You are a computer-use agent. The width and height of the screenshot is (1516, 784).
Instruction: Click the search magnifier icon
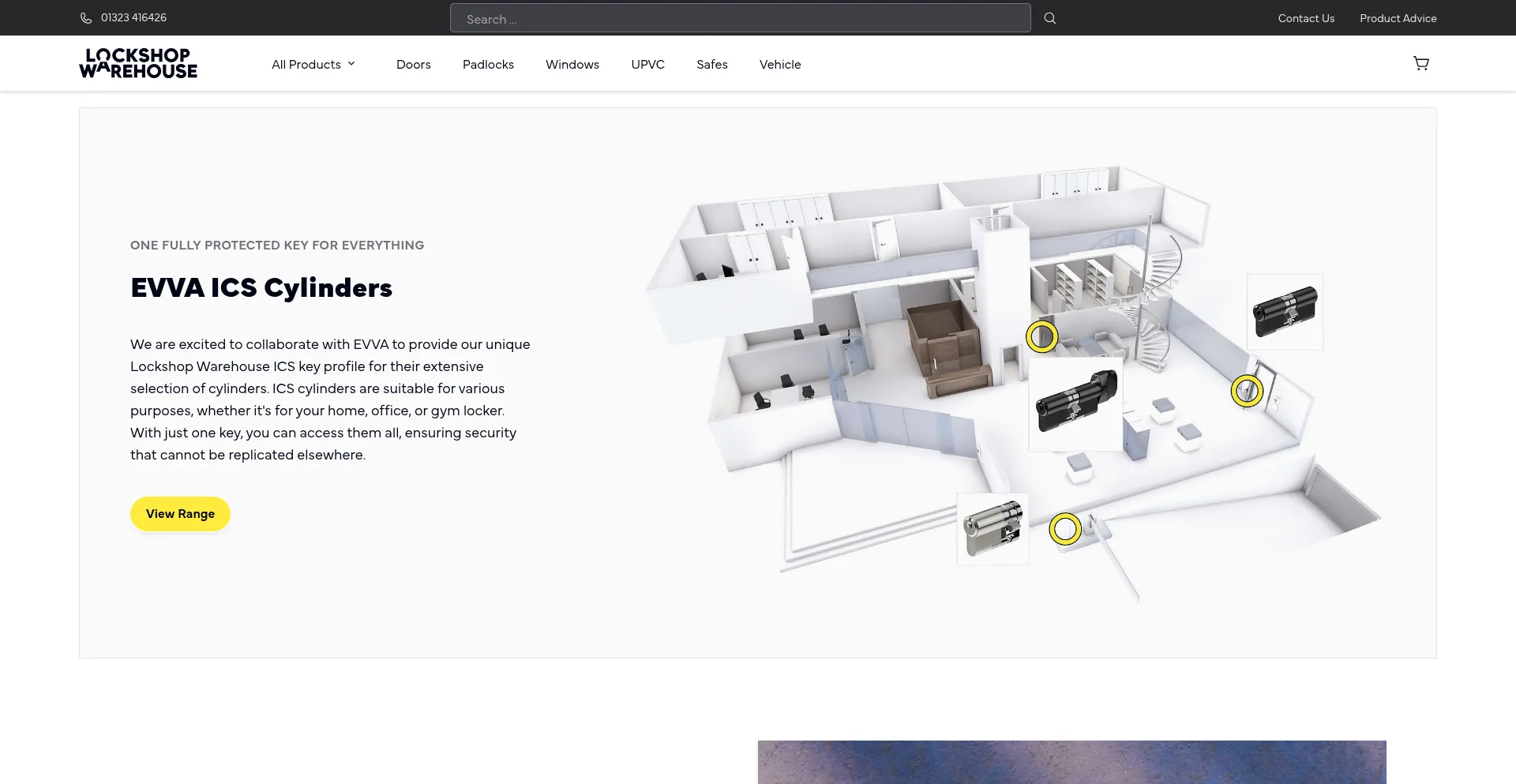click(1049, 18)
